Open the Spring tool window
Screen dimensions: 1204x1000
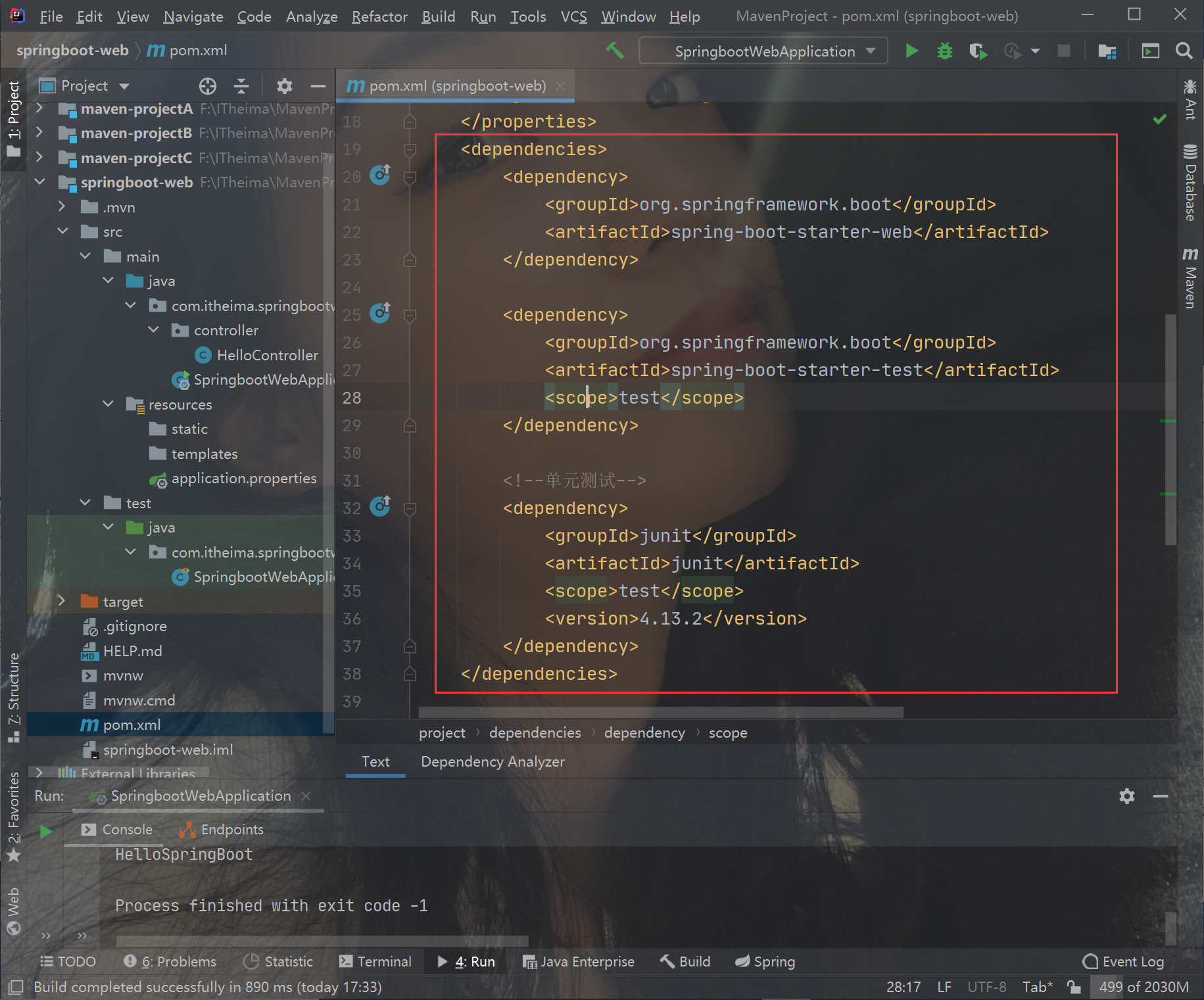click(765, 962)
